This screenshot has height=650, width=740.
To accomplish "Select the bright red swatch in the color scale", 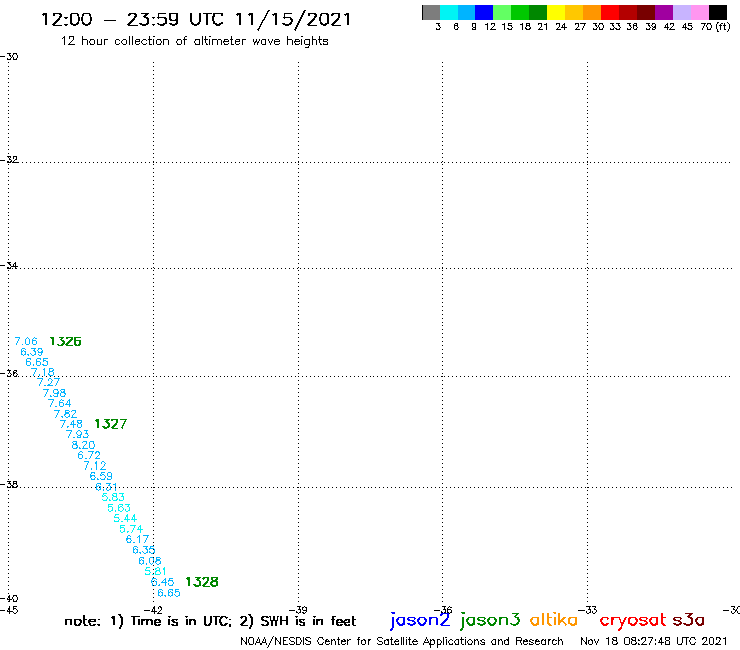I will 610,12.
